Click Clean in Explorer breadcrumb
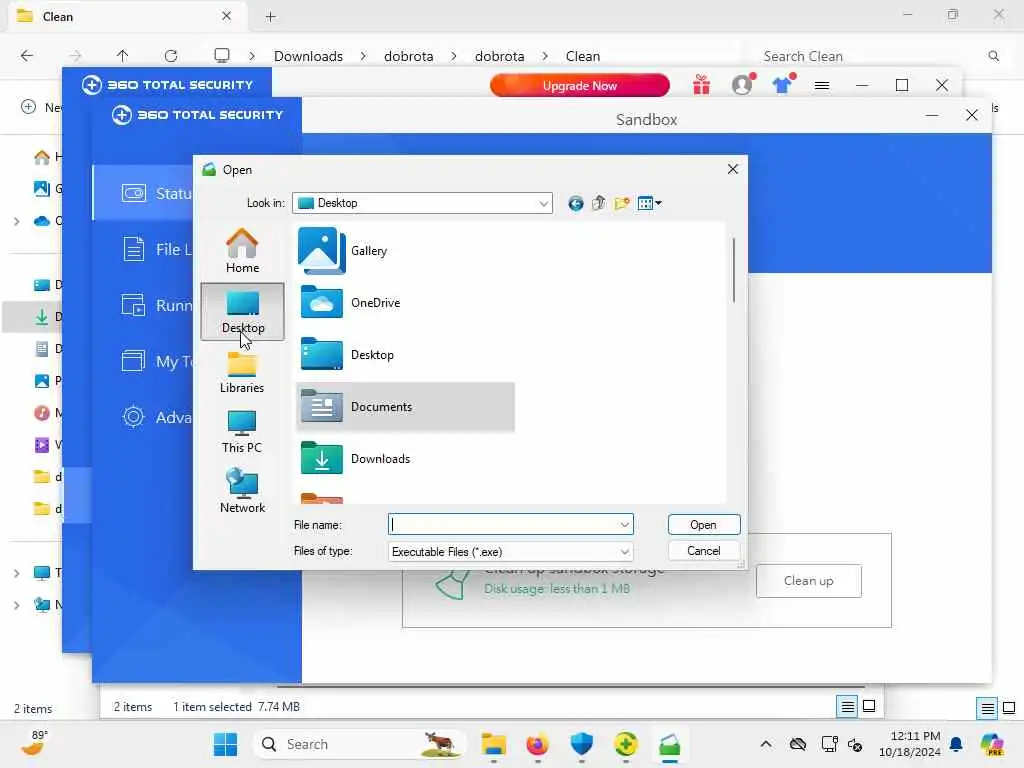The height and width of the screenshot is (768, 1024). 583,56
